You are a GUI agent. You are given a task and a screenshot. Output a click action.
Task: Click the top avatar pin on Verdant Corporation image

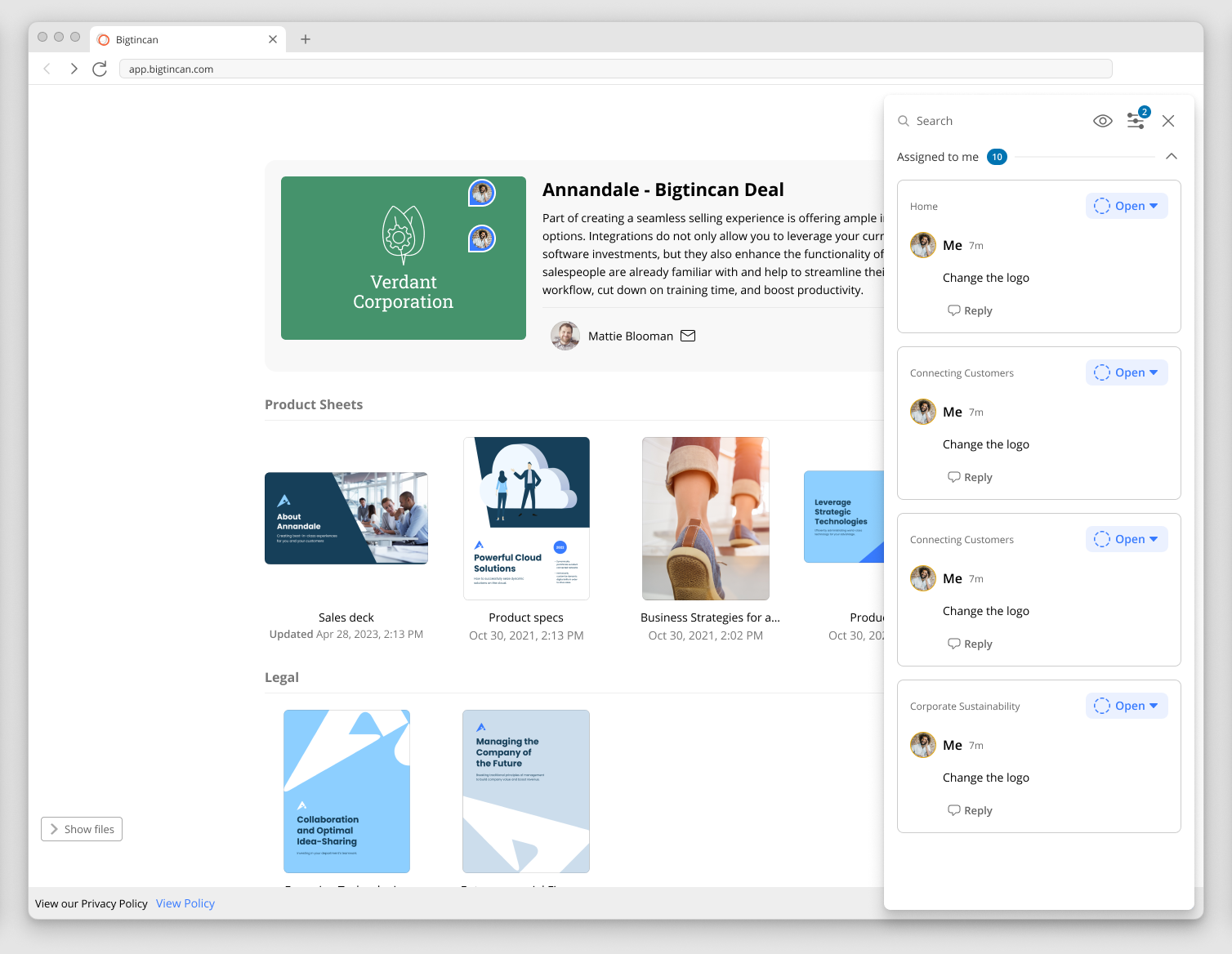point(482,193)
